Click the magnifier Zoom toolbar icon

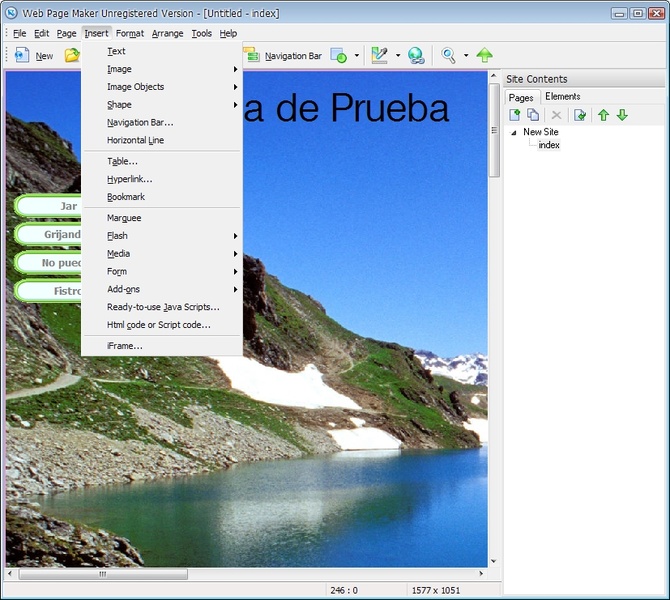pyautogui.click(x=449, y=56)
